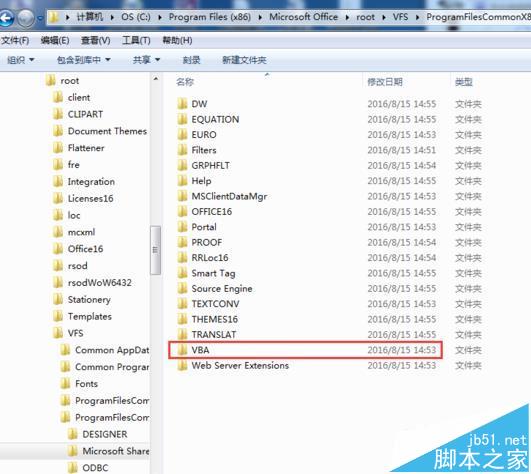Click the folder icon in address bar
This screenshot has width=531, height=474.
53,17
